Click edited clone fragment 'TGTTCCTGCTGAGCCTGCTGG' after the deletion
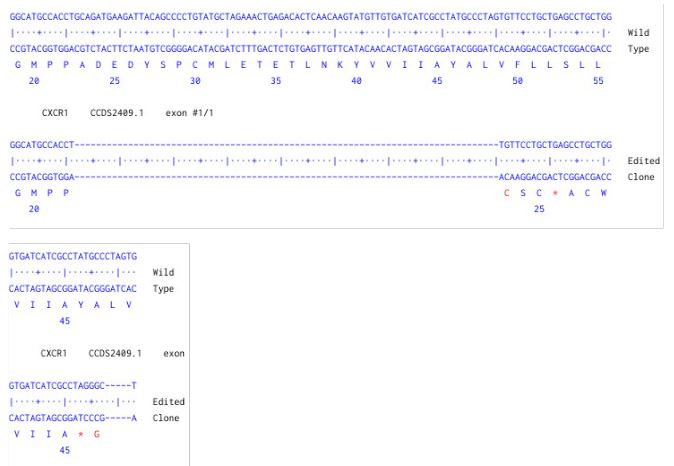Viewport: 674px width, 466px height. point(555,145)
